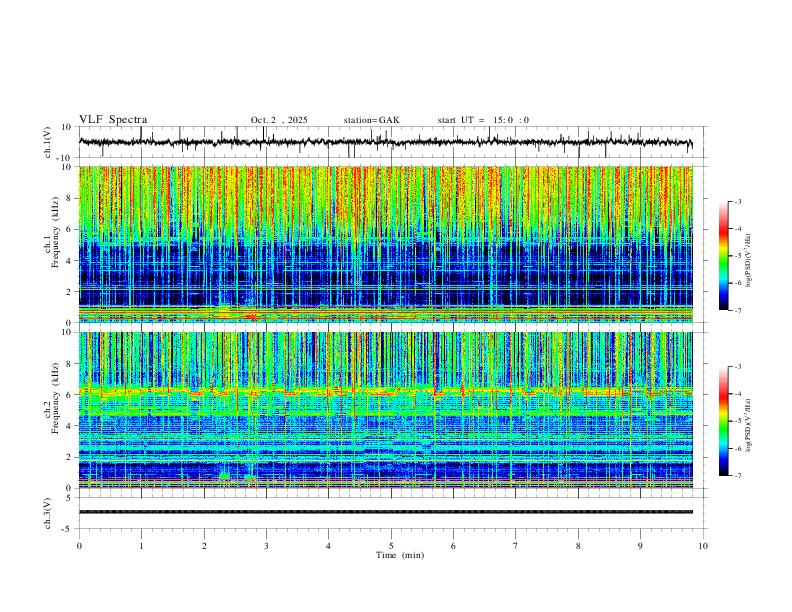The width and height of the screenshot is (792, 612).
Task: Click time axis tick label "3"
Action: (266, 546)
